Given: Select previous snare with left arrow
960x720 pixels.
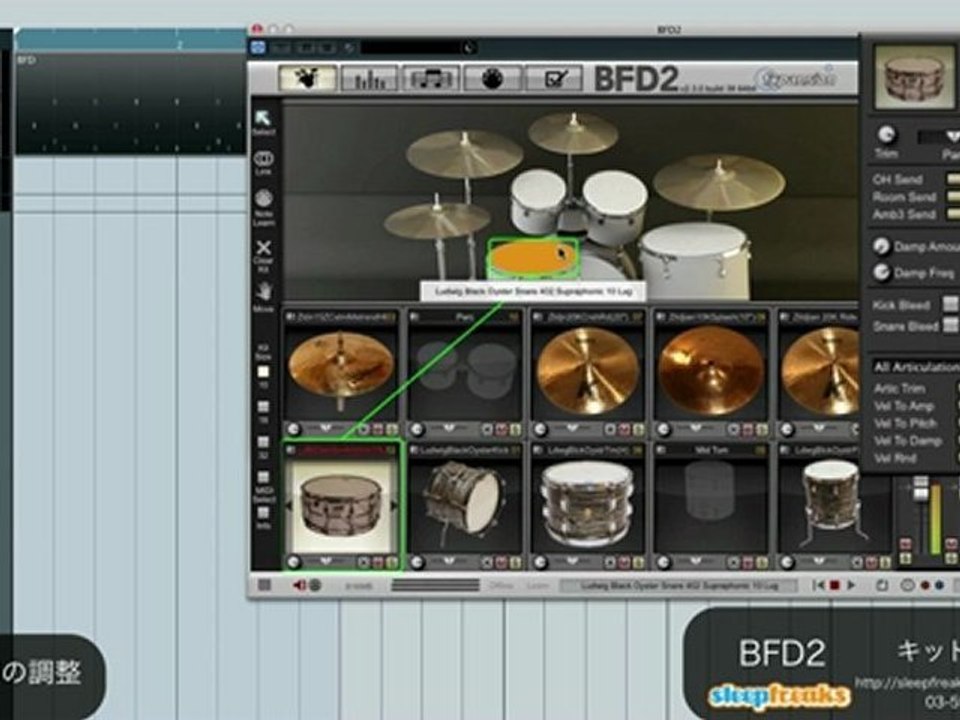Looking at the screenshot, I should click(290, 505).
